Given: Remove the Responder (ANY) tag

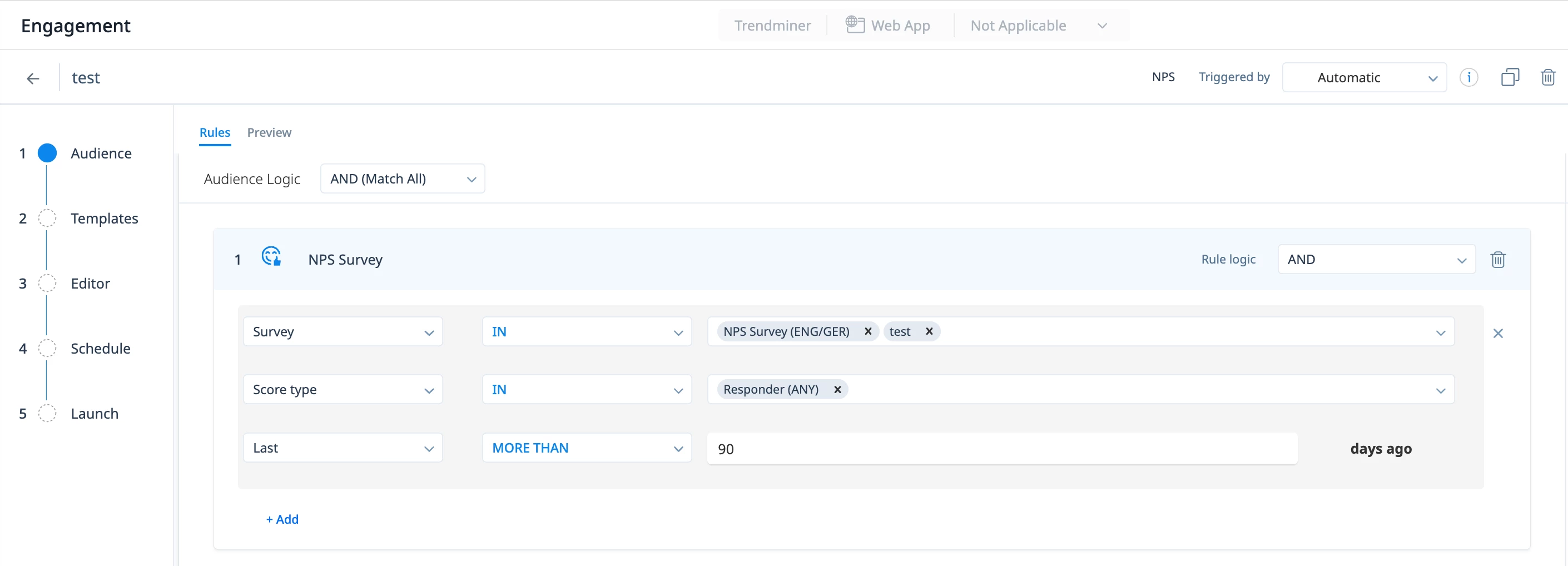Looking at the screenshot, I should [x=837, y=390].
